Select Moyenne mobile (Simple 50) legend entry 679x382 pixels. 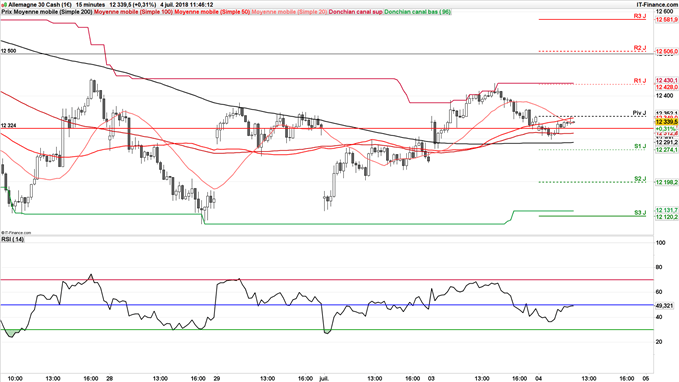pyautogui.click(x=212, y=12)
